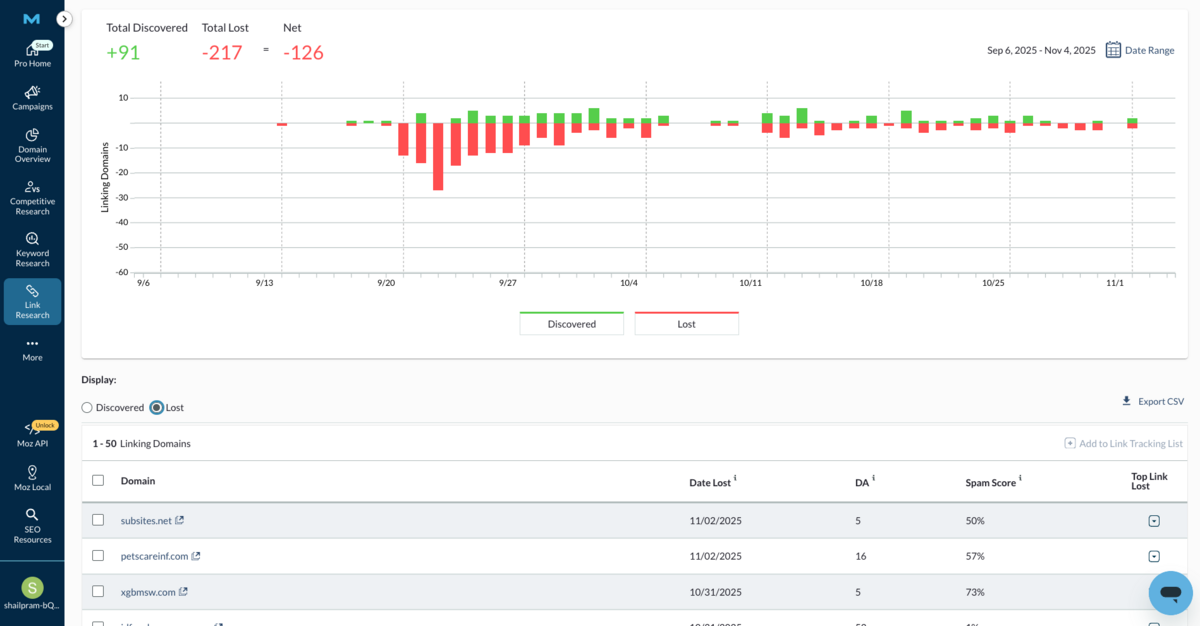
Task: Check the subsites.net row checkbox
Action: 98,520
